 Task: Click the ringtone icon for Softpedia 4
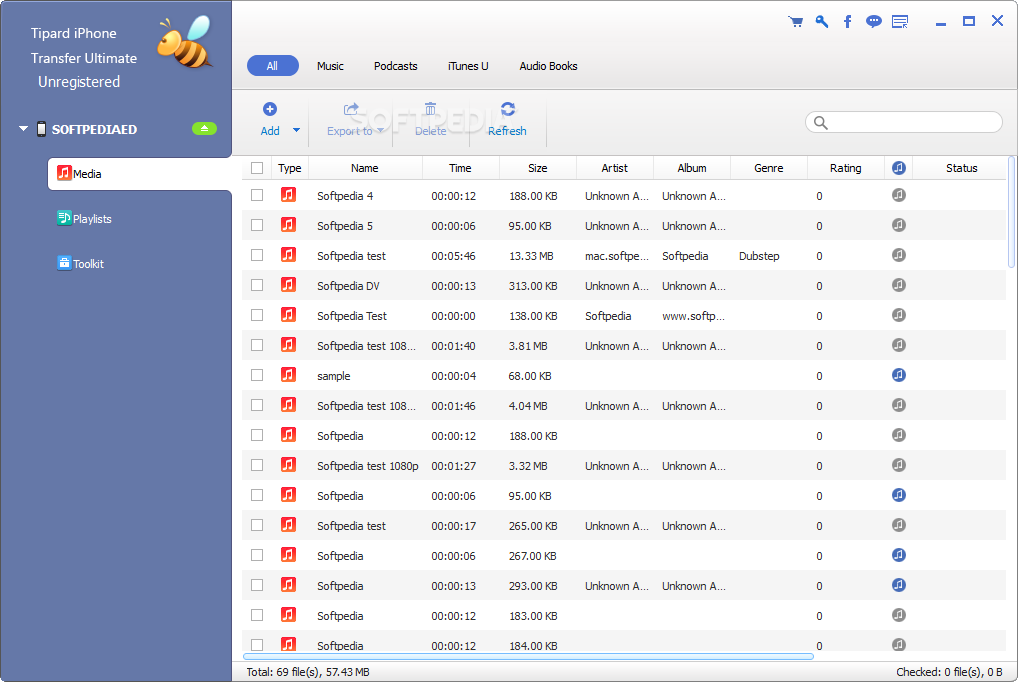[x=899, y=195]
